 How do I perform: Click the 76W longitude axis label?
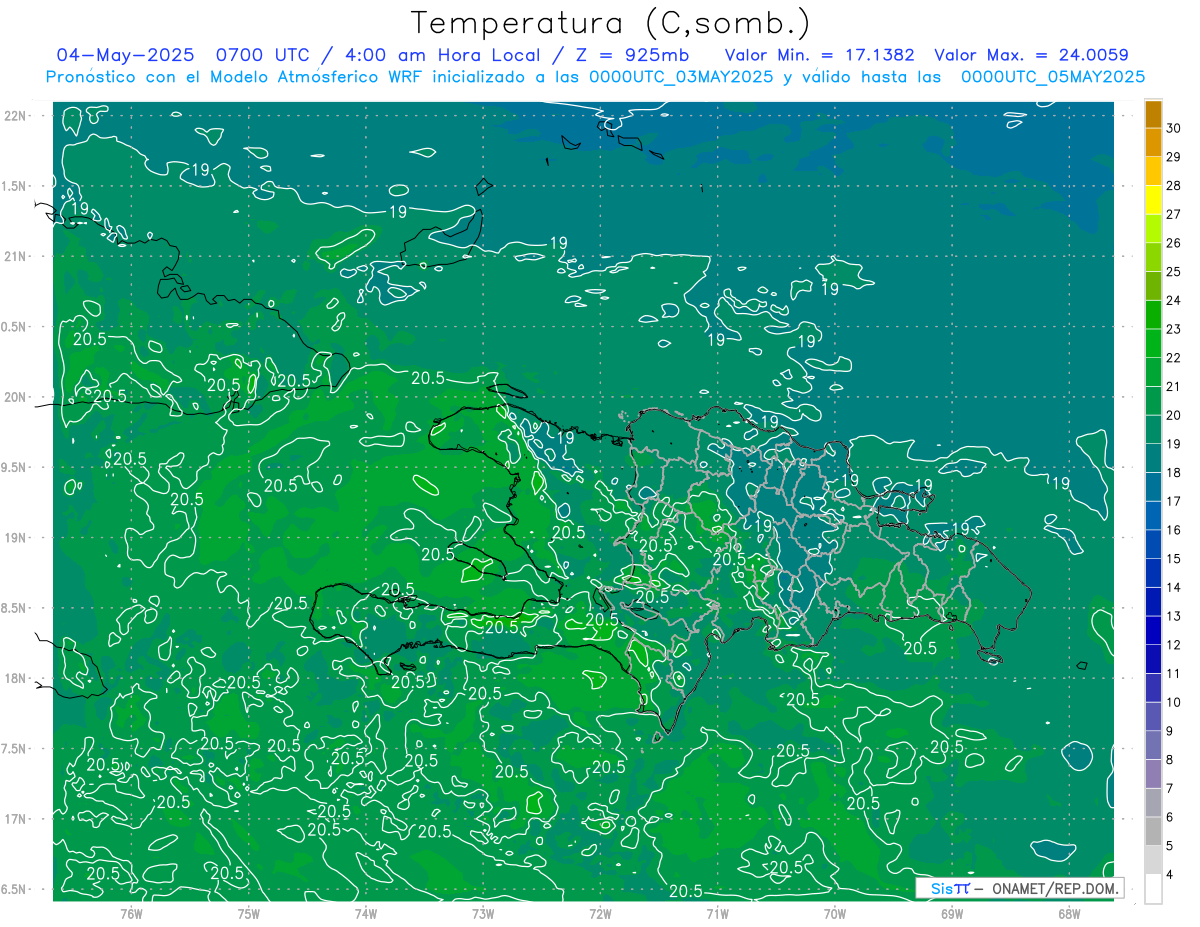pos(131,914)
